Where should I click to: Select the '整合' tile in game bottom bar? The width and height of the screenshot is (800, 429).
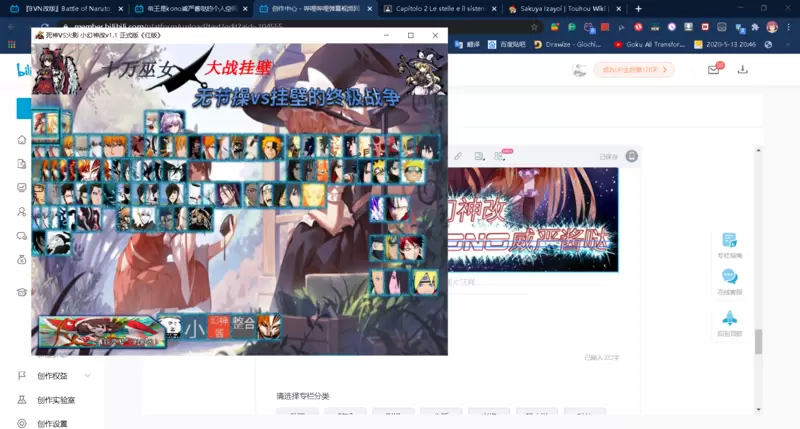pos(243,326)
